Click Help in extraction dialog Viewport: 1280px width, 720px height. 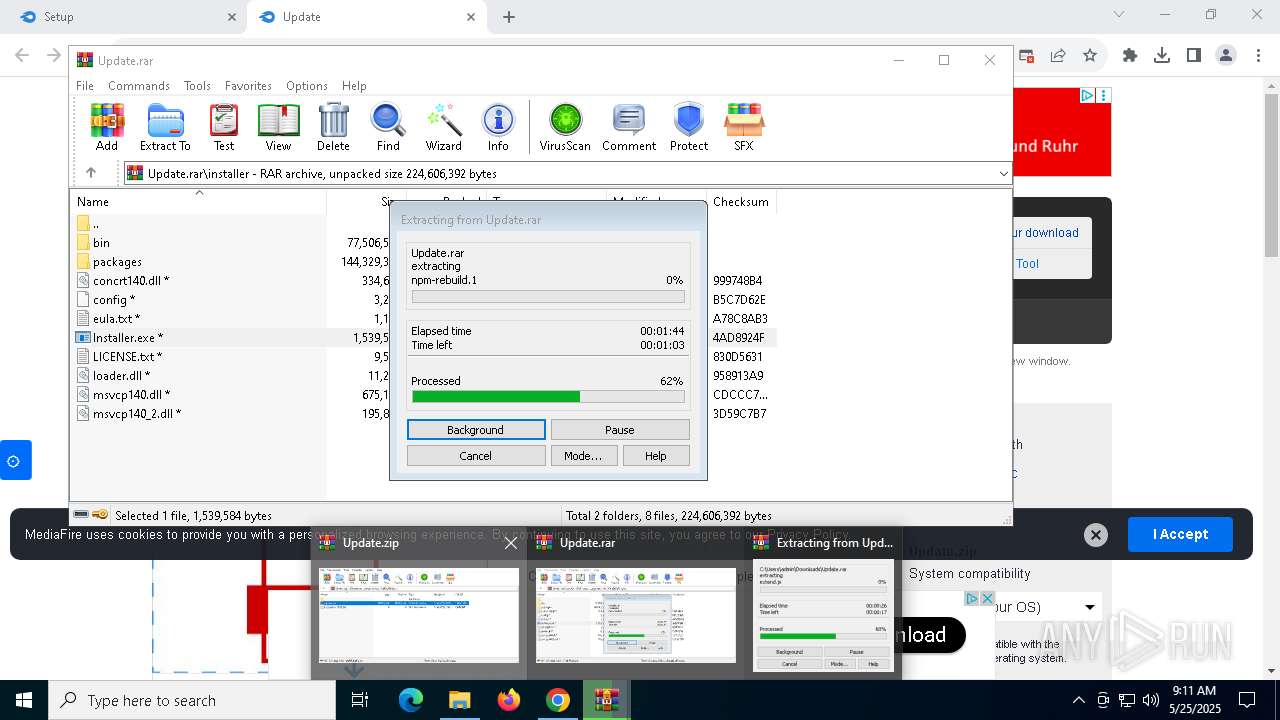[656, 456]
